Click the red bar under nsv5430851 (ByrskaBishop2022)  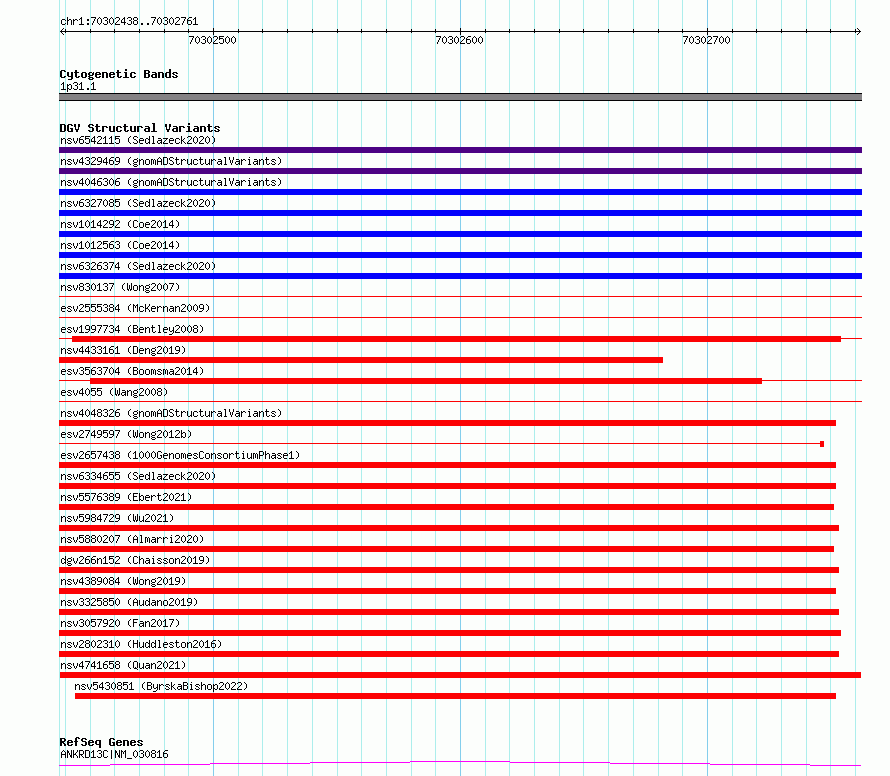tap(455, 696)
